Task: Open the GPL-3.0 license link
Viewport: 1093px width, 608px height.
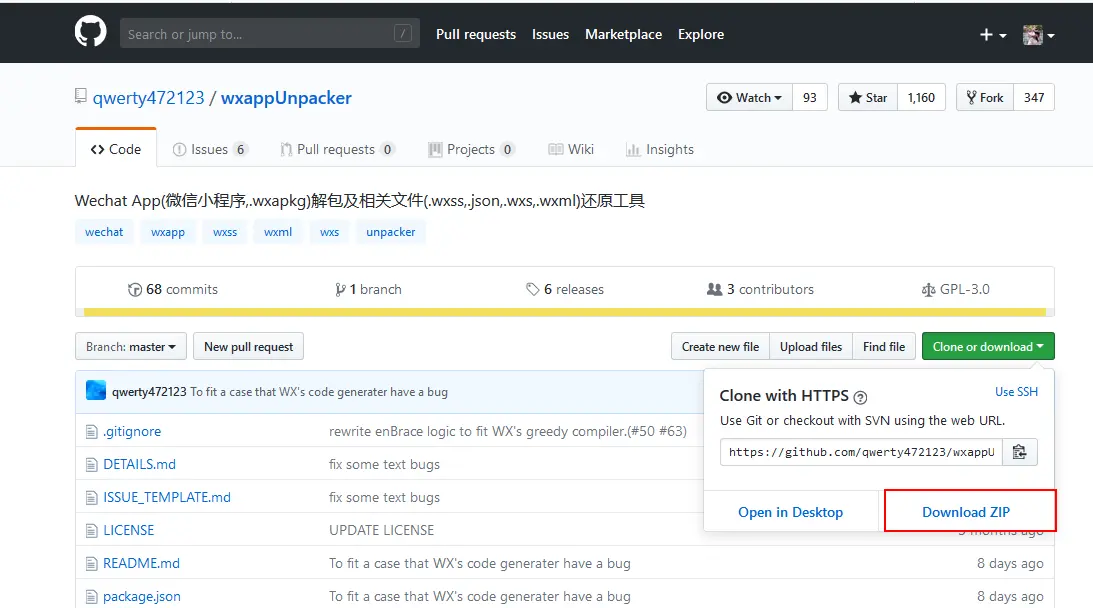Action: point(956,289)
